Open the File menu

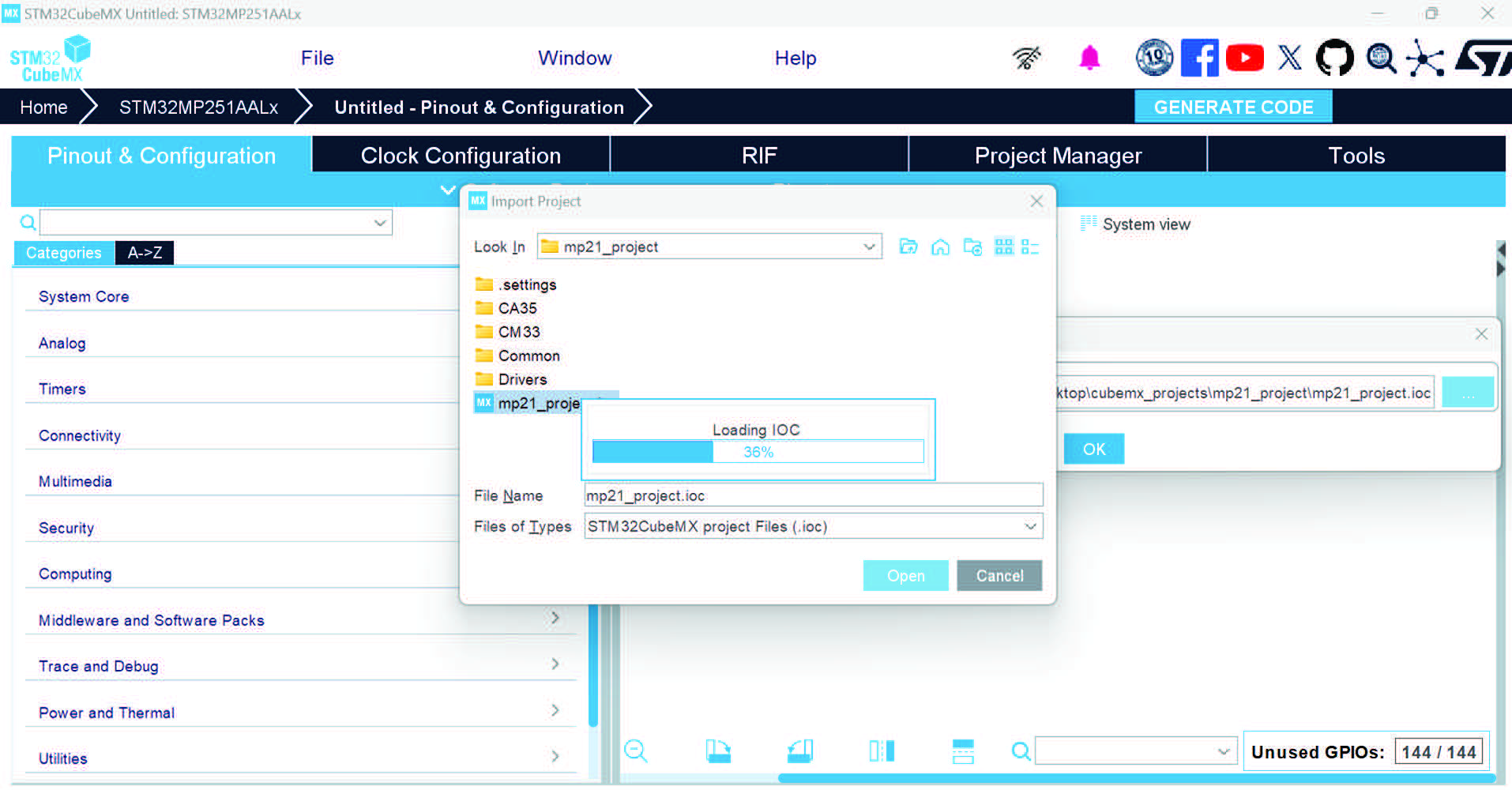tap(318, 58)
